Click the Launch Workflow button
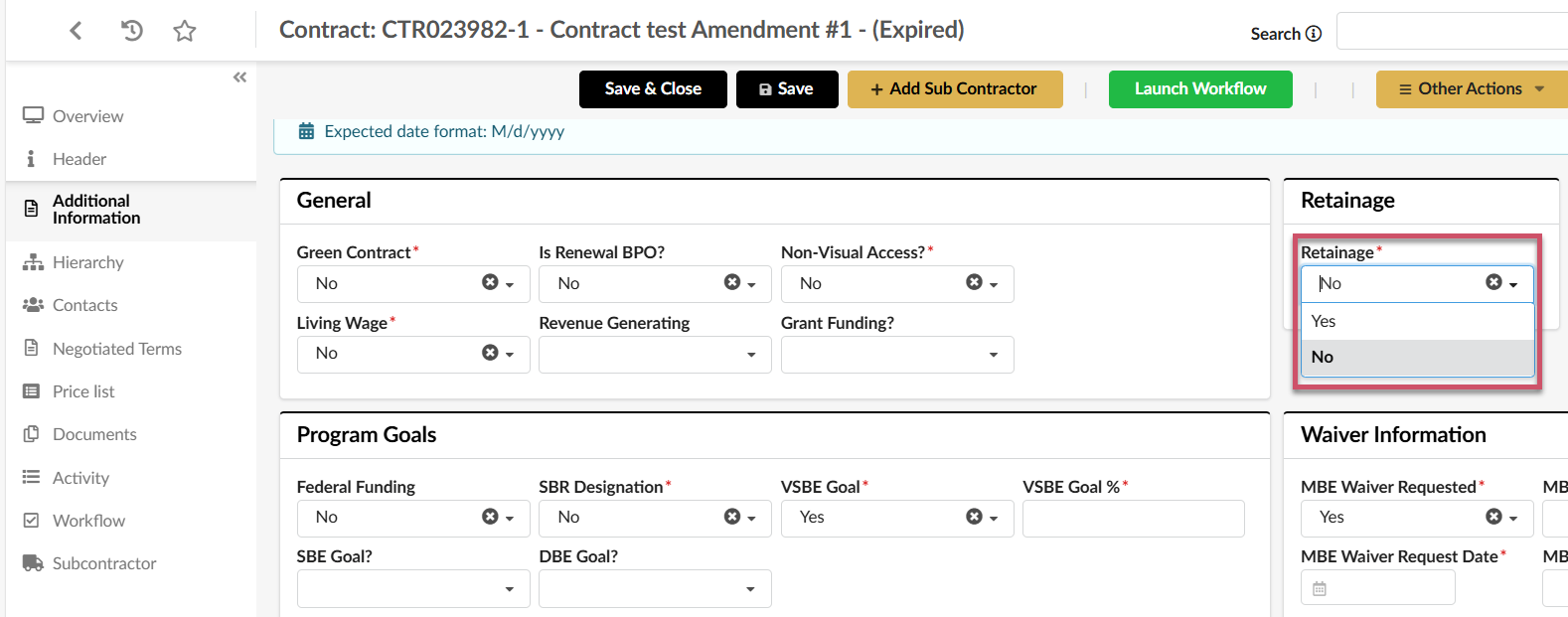 click(x=1200, y=89)
